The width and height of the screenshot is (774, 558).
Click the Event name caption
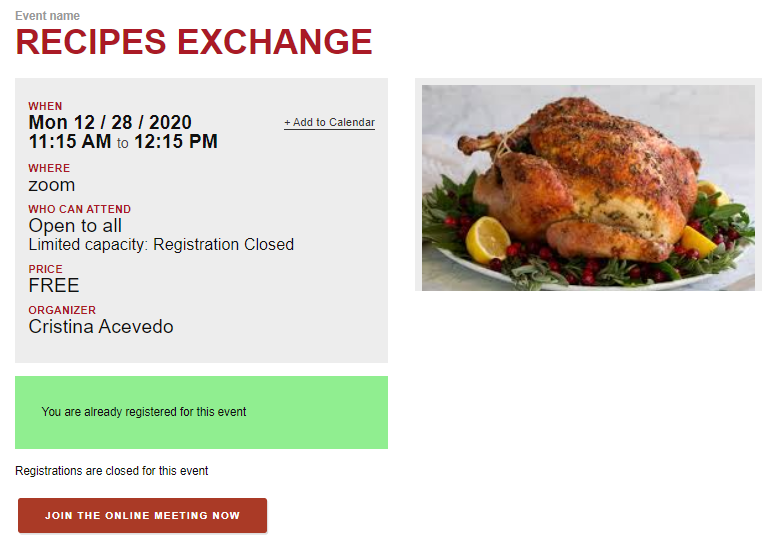click(47, 16)
